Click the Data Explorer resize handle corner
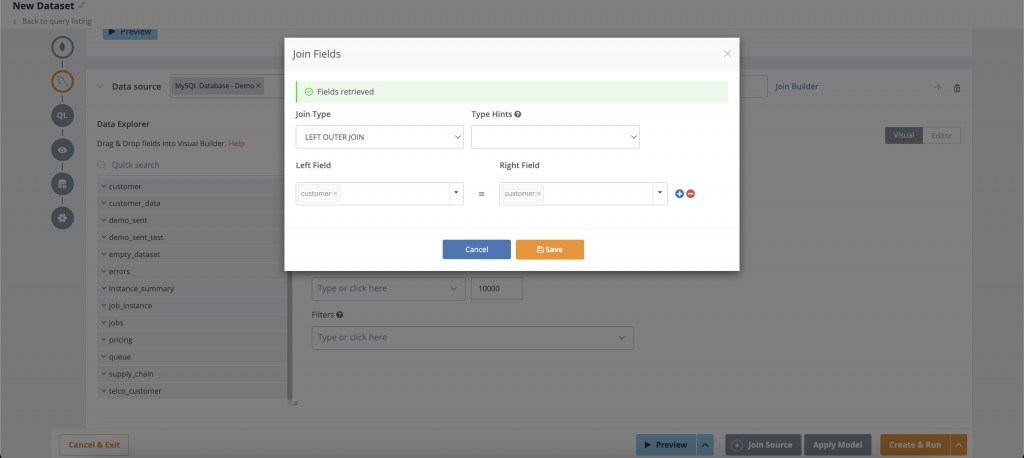 [294, 403]
